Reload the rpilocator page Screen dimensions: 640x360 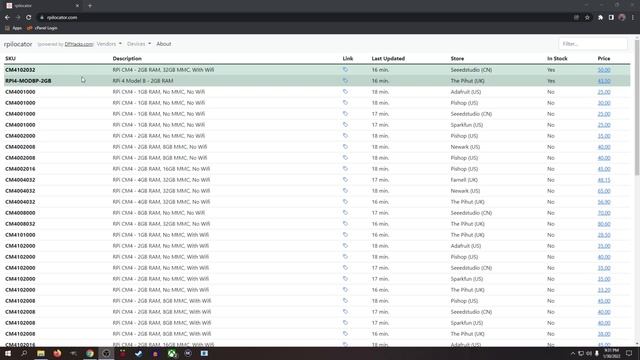[x=29, y=18]
